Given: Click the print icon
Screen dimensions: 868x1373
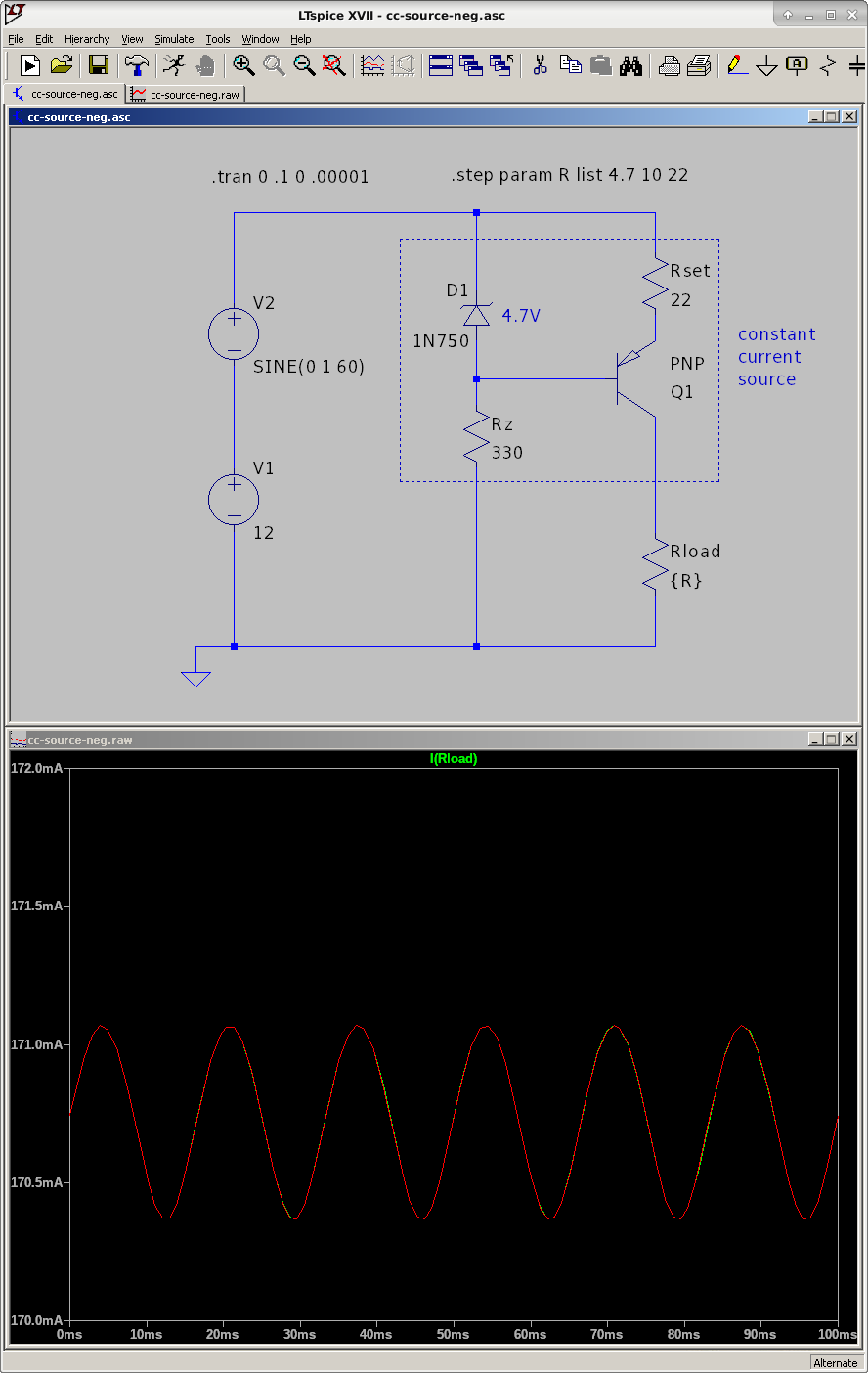Looking at the screenshot, I should coord(699,66).
